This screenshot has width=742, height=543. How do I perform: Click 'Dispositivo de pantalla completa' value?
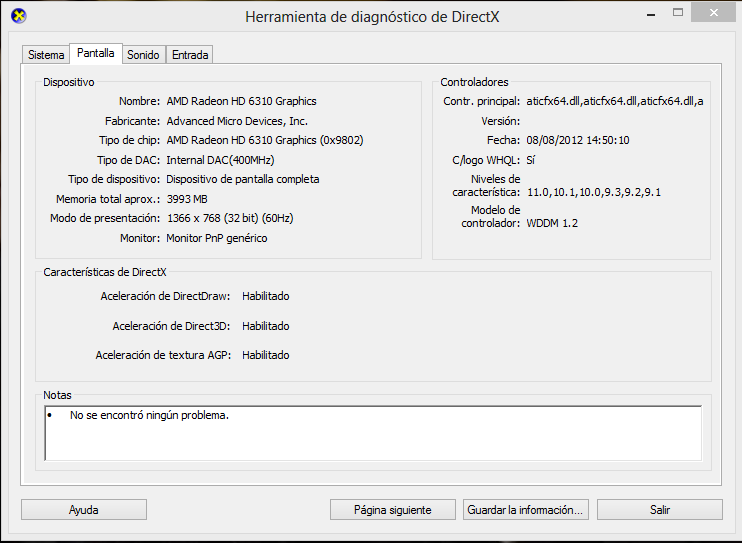(x=243, y=179)
